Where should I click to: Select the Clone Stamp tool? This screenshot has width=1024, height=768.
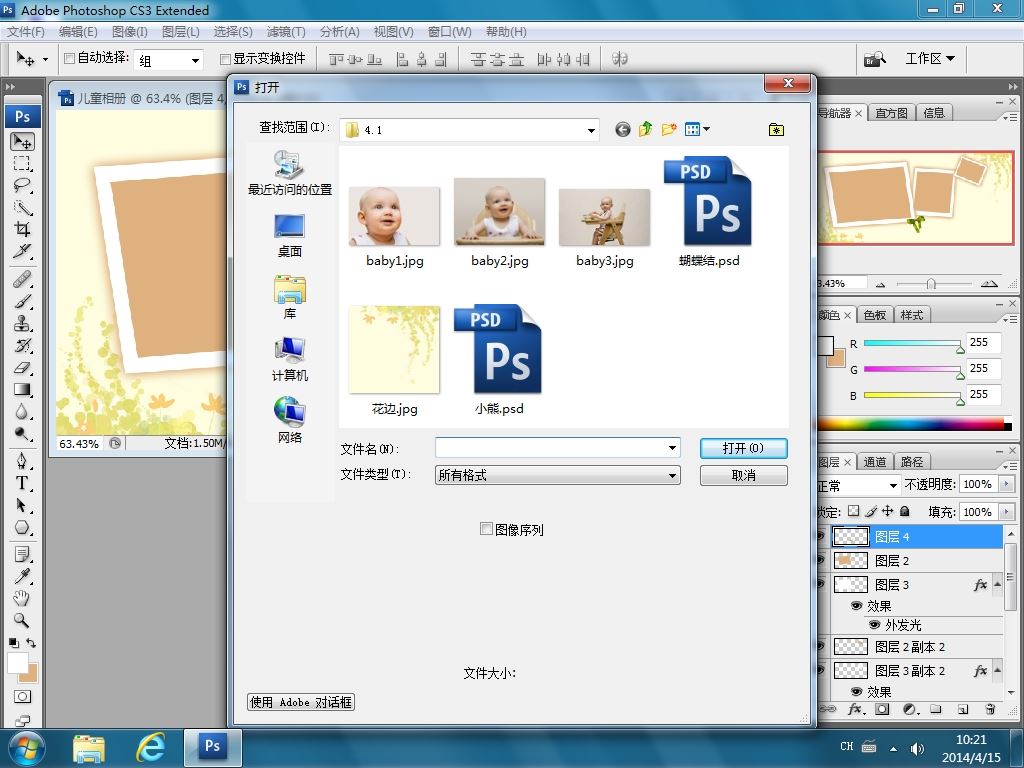click(x=22, y=324)
